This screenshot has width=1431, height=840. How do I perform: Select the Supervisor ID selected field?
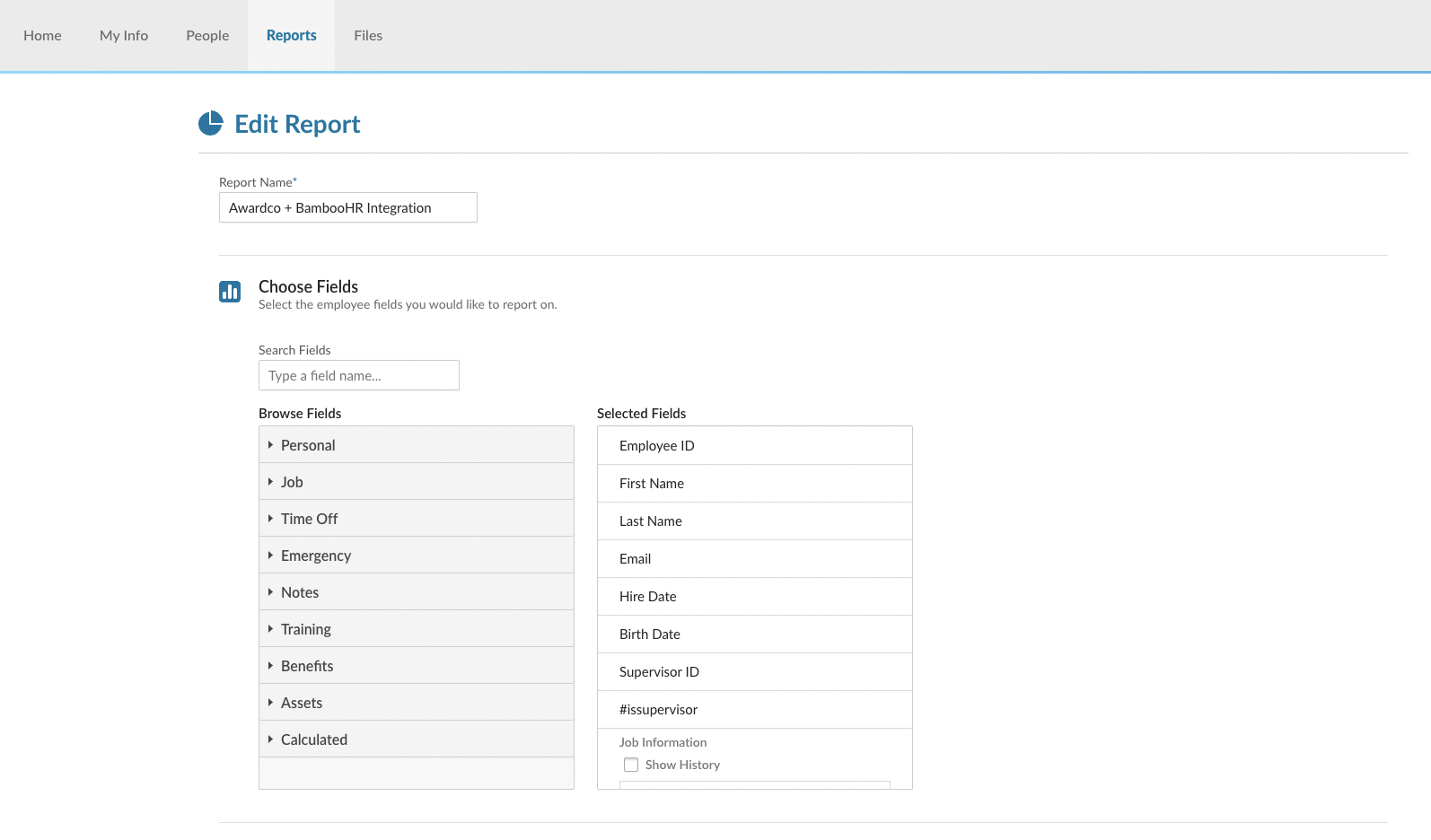coord(659,672)
